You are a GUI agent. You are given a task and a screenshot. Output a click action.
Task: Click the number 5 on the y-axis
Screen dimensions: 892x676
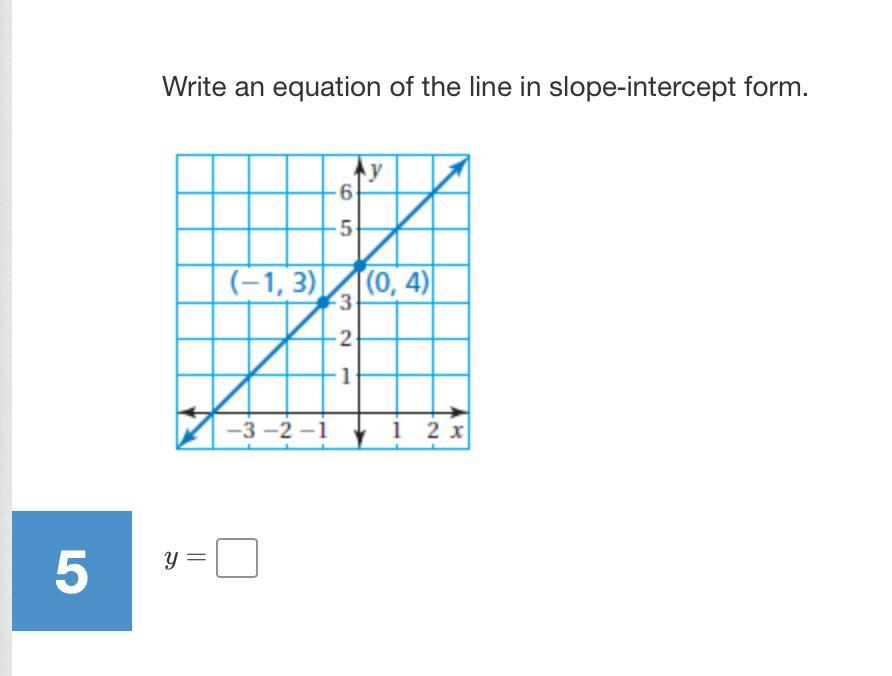pyautogui.click(x=346, y=229)
